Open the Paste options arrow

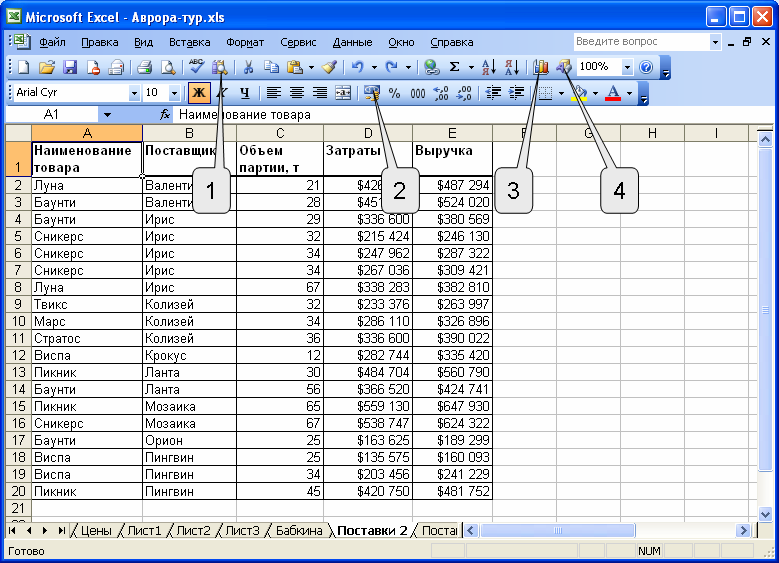(312, 67)
